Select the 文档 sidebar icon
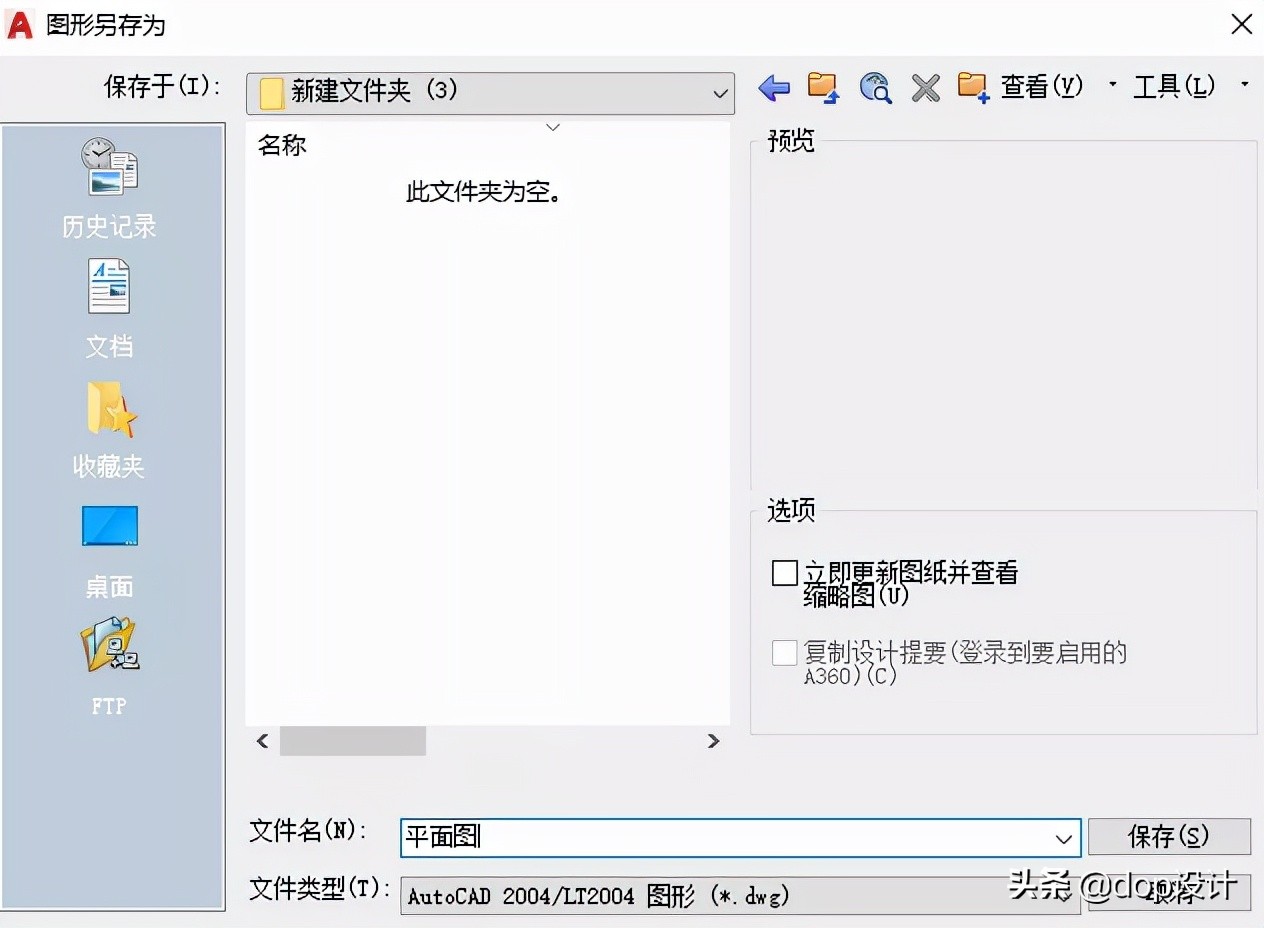Viewport: 1264px width, 928px height. [108, 286]
